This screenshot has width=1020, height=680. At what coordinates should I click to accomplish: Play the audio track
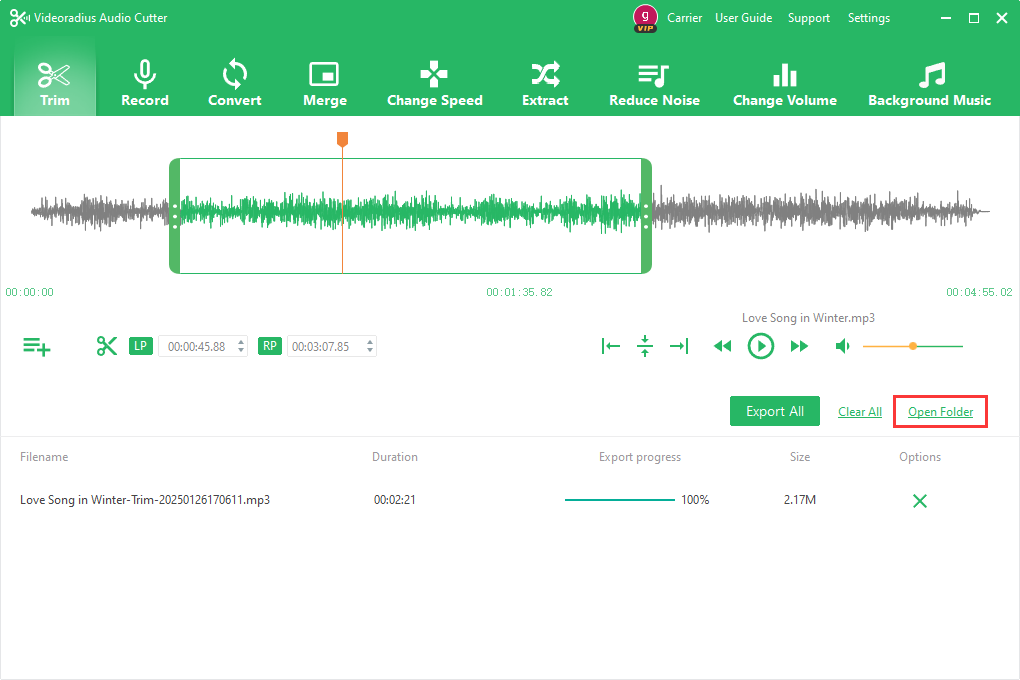(760, 346)
